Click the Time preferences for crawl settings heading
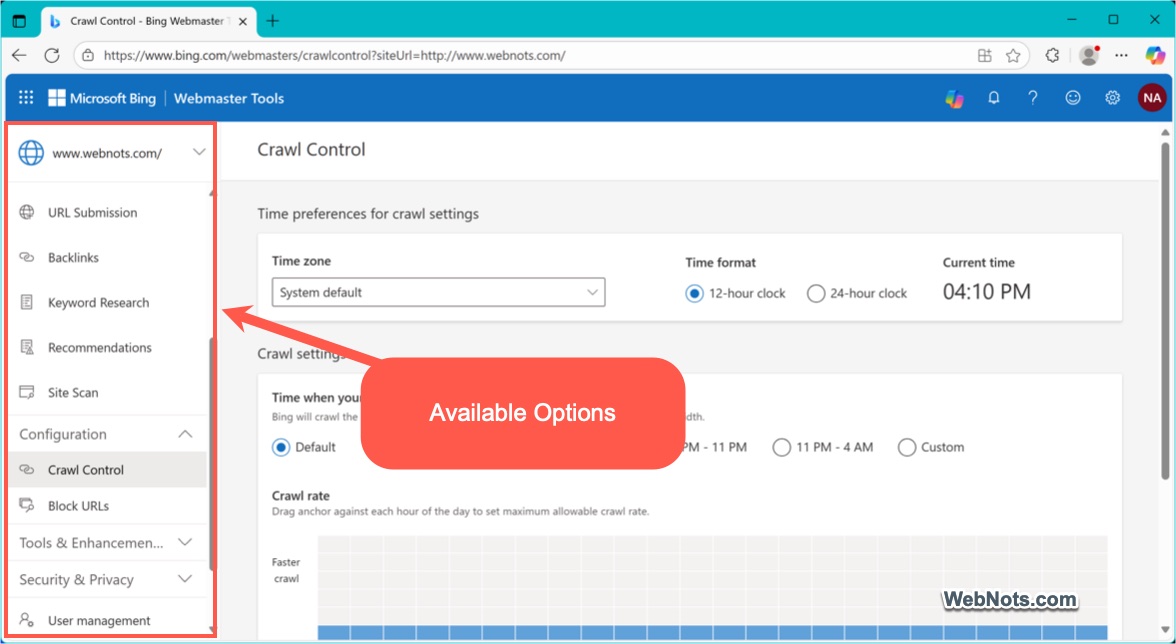Screen dimensions: 1176x644 [368, 214]
